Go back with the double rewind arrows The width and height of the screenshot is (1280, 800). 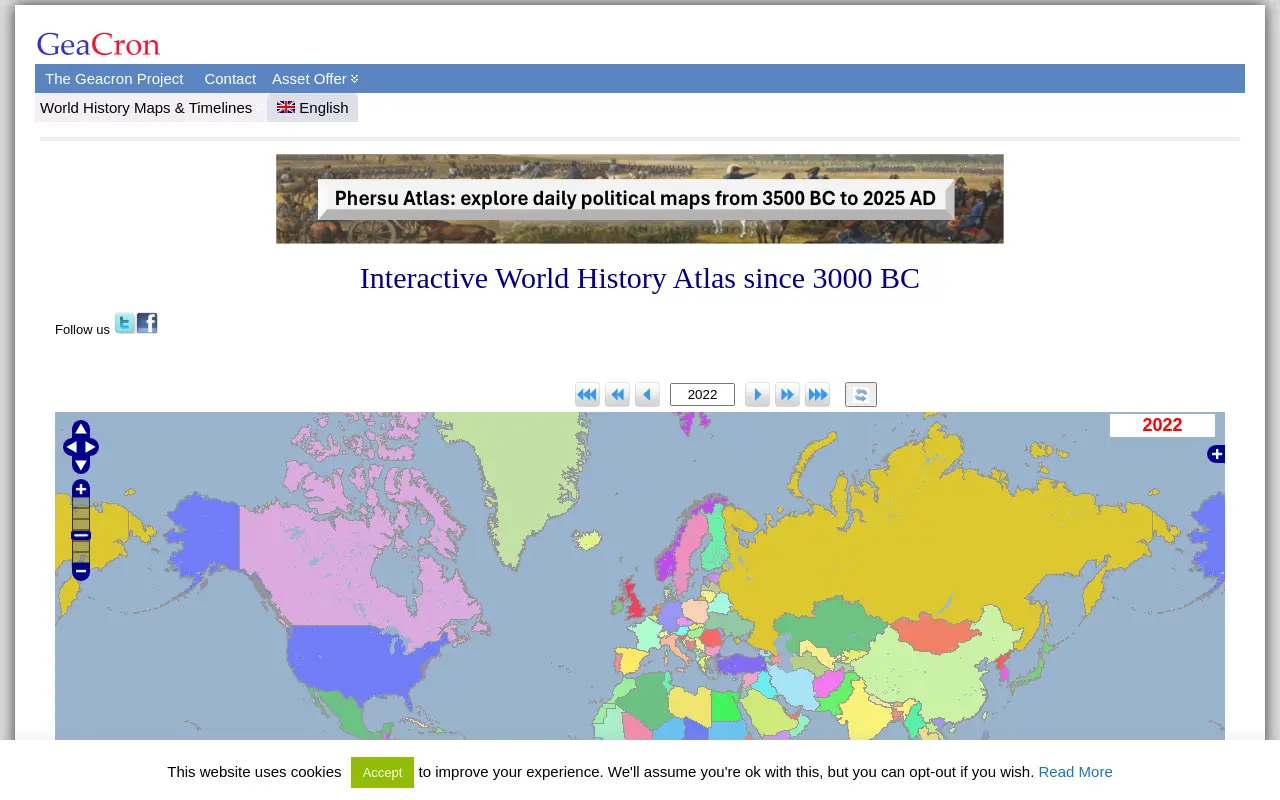coord(617,395)
